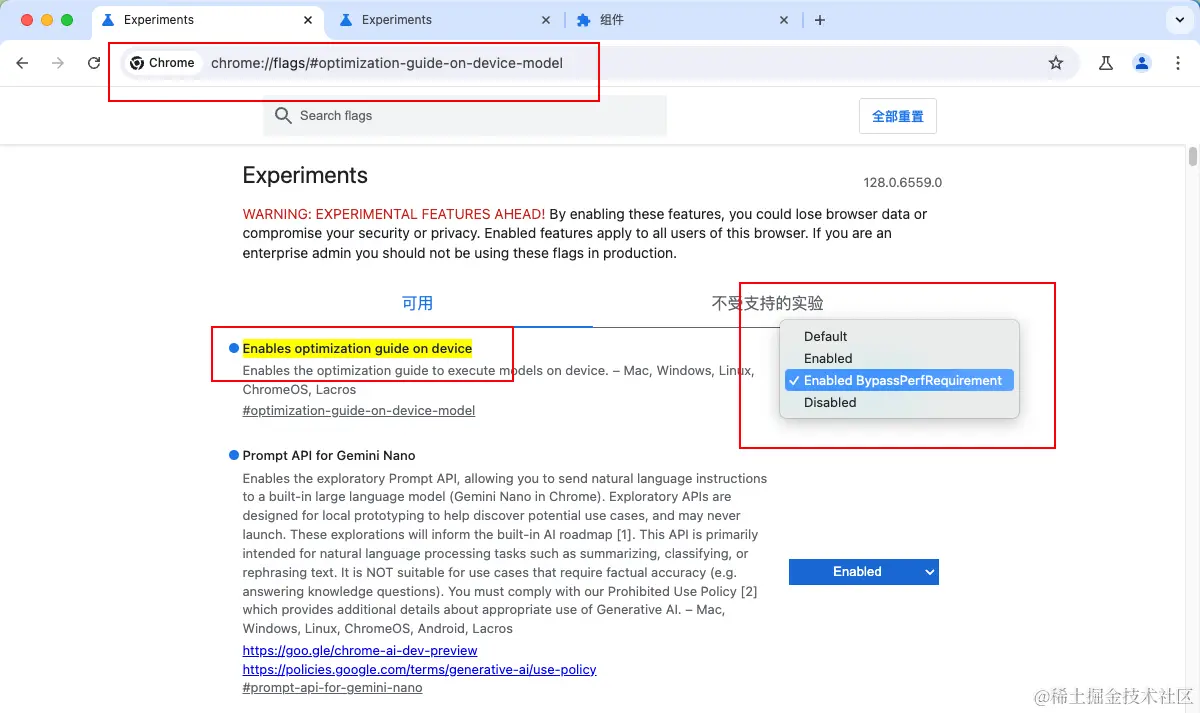
Task: Click the Prompt API for Gemini Nano title
Action: point(329,455)
